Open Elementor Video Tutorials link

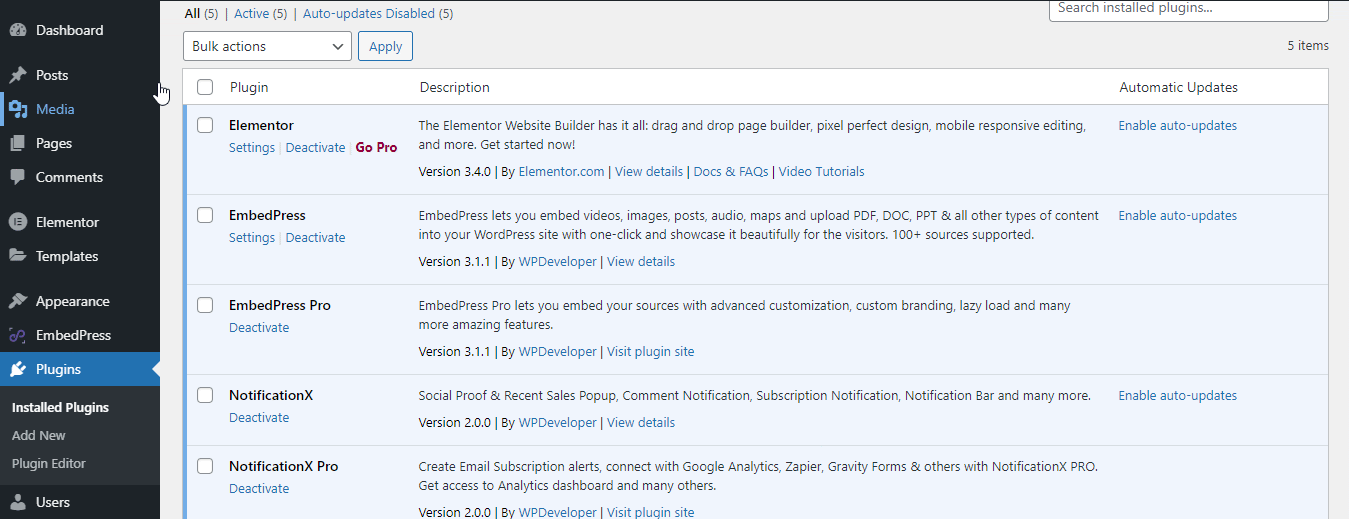tap(821, 171)
